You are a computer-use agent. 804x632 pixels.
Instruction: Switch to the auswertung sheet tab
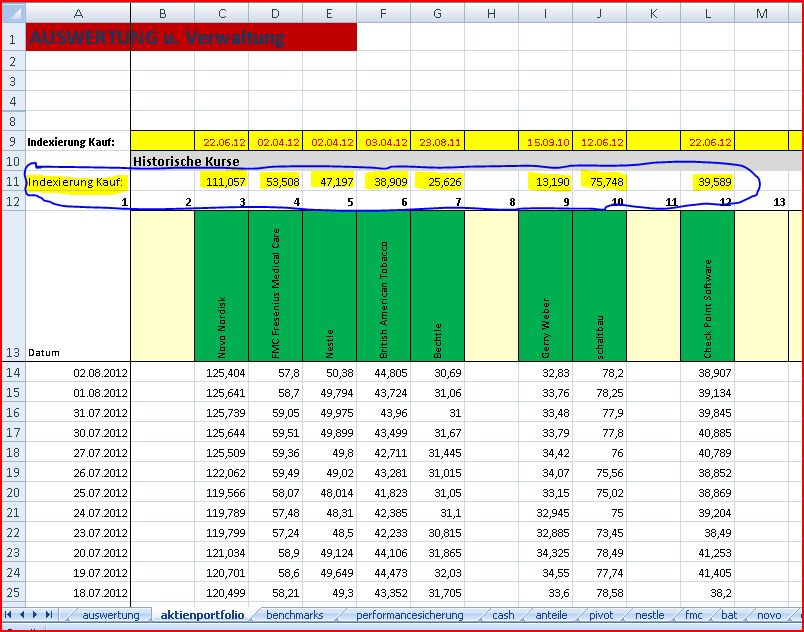pos(110,615)
